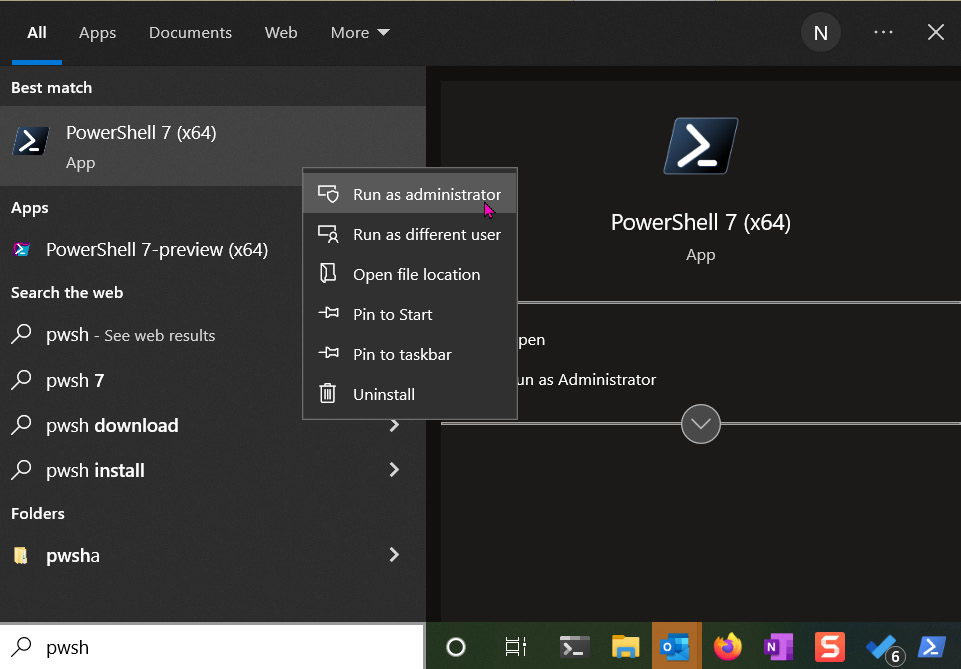The height and width of the screenshot is (669, 961).
Task: Click the shield icon beside Run as administrator
Action: click(329, 194)
